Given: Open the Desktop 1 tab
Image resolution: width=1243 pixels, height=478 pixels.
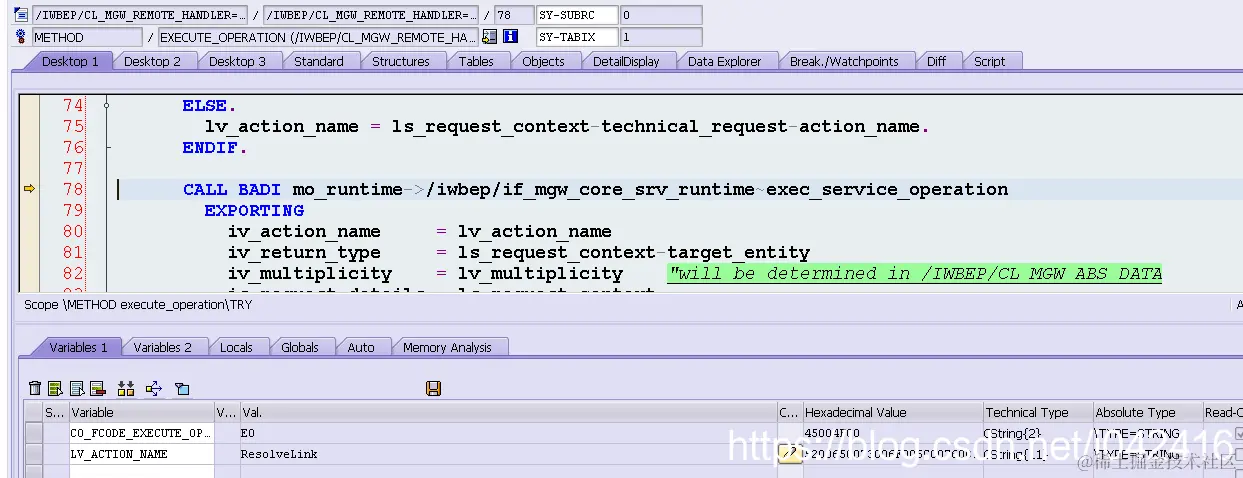Looking at the screenshot, I should (70, 61).
